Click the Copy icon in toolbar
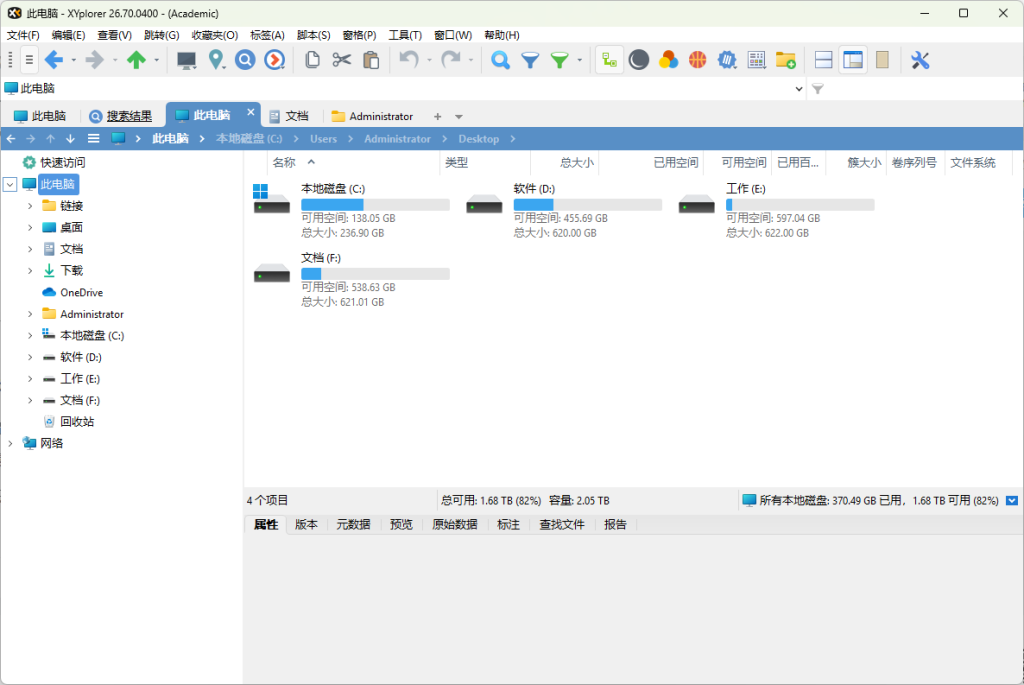 pyautogui.click(x=312, y=60)
